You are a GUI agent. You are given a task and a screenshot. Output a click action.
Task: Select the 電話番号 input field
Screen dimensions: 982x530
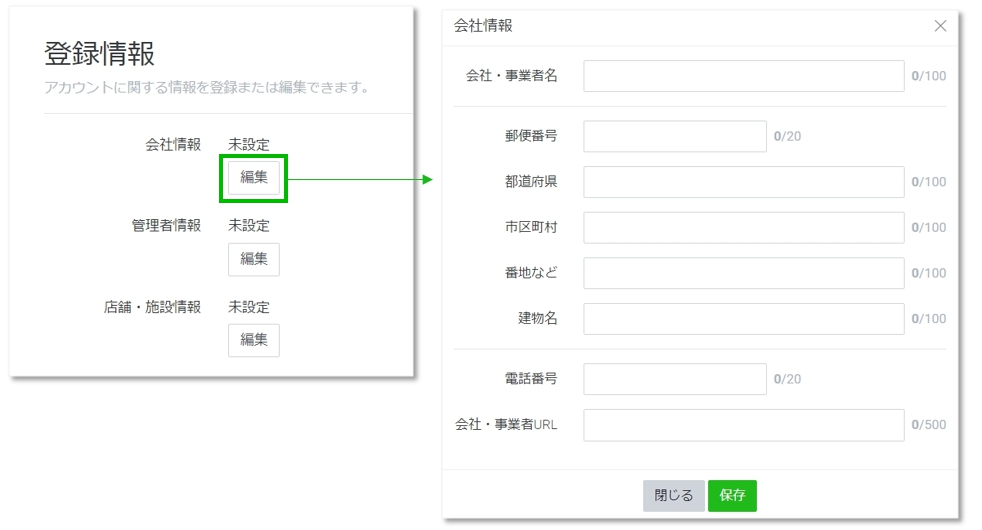pyautogui.click(x=674, y=379)
